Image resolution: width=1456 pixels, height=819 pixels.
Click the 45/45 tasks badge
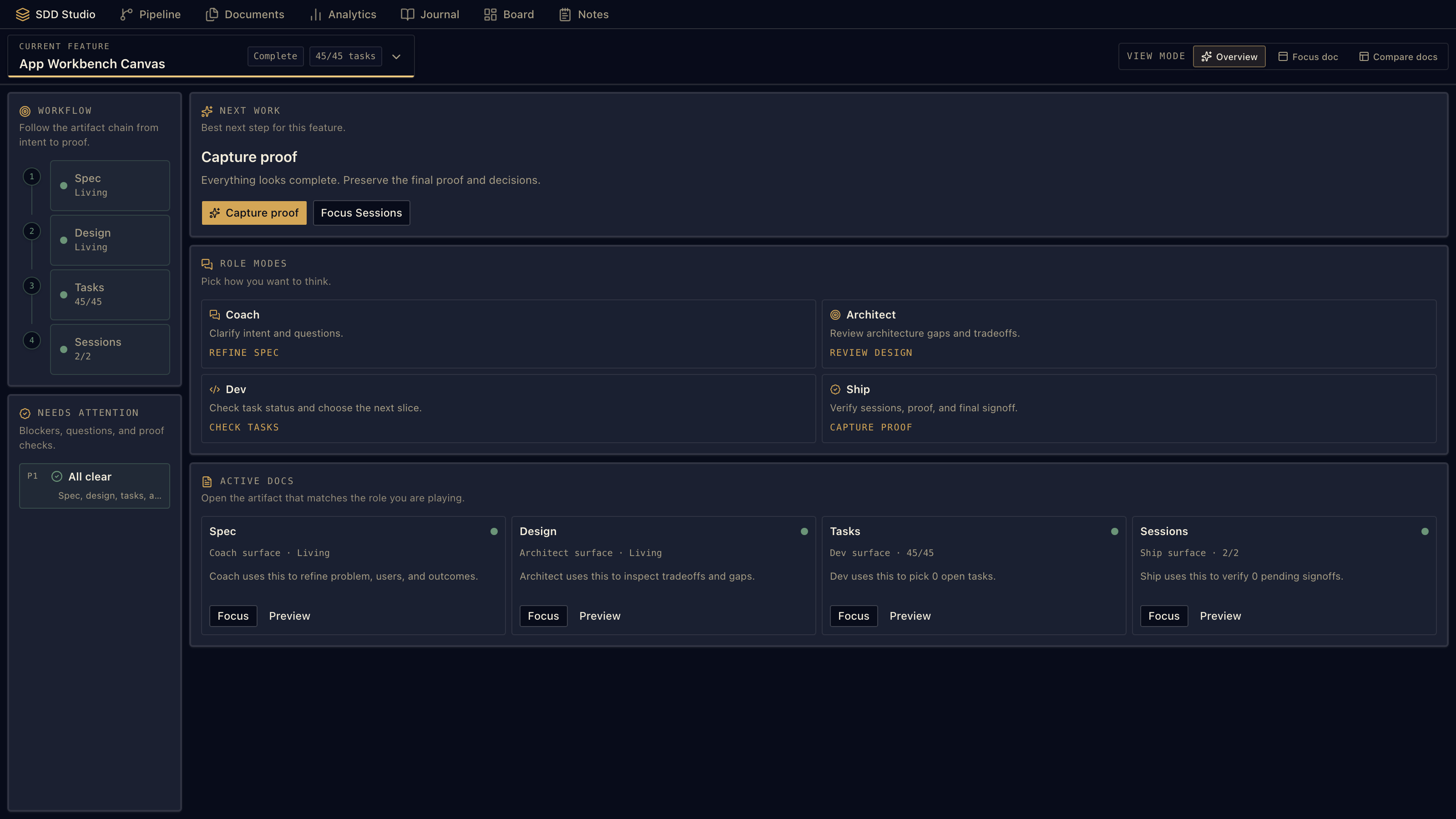click(x=345, y=56)
